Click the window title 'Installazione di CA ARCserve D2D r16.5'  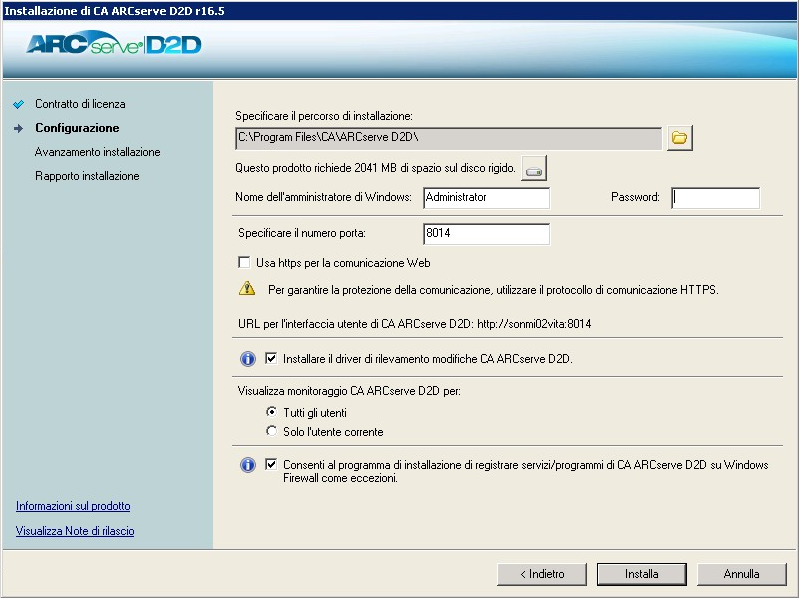click(x=114, y=11)
